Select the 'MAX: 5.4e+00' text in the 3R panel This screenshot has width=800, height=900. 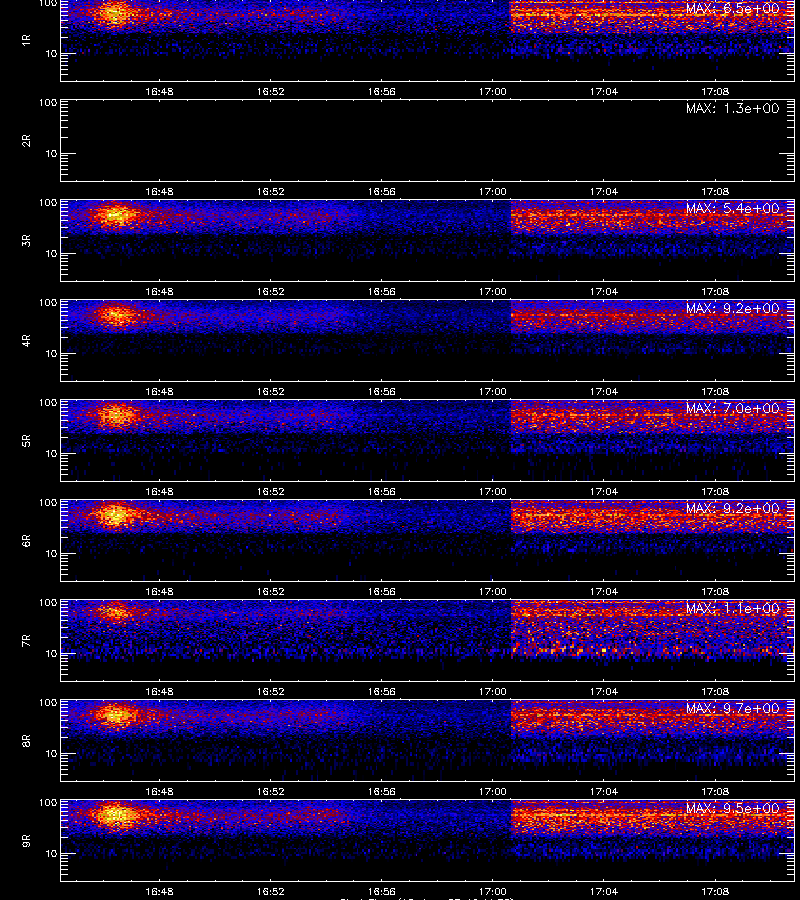(733, 208)
